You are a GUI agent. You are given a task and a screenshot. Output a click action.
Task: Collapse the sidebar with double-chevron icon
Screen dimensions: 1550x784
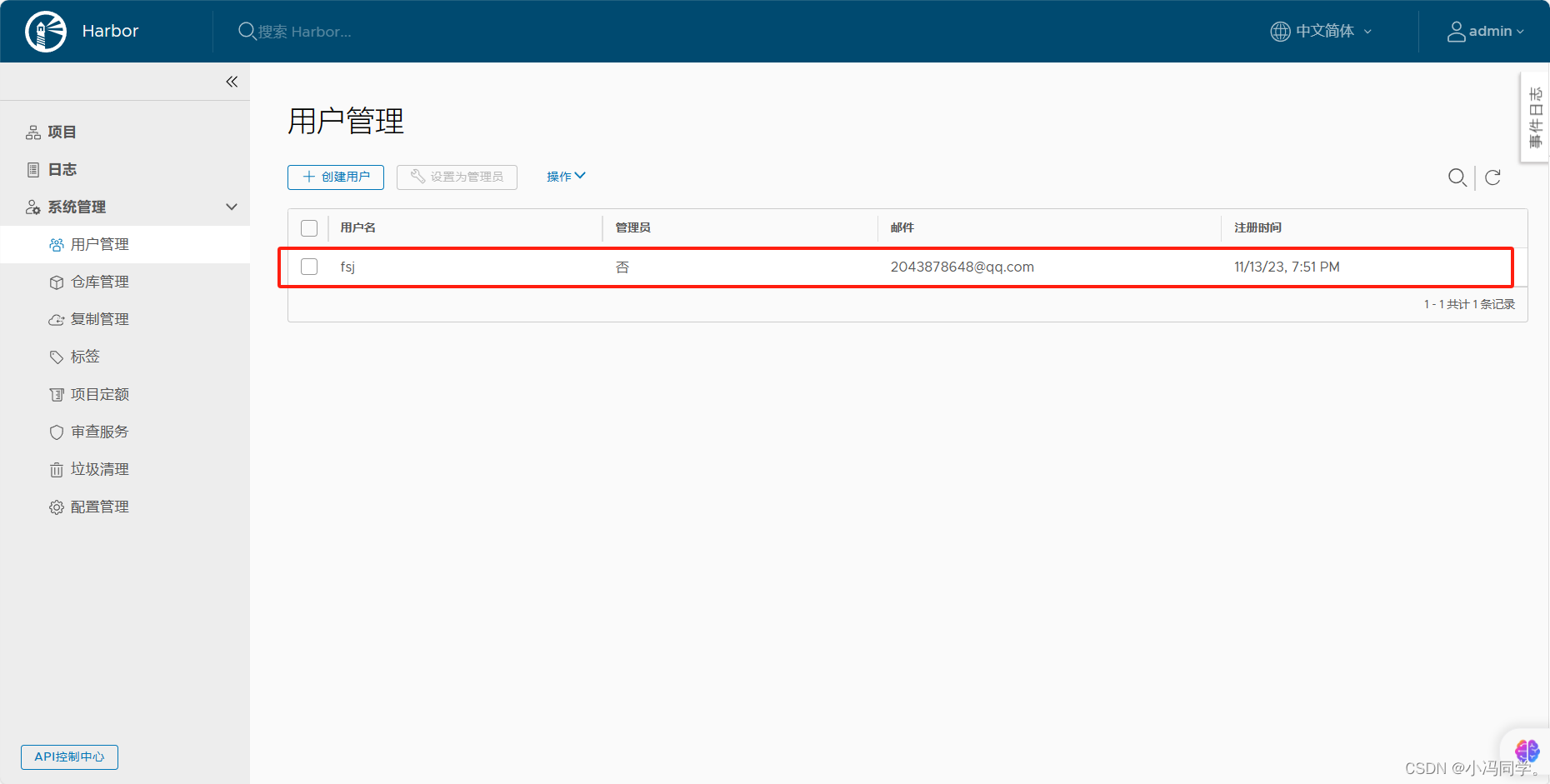[x=232, y=82]
